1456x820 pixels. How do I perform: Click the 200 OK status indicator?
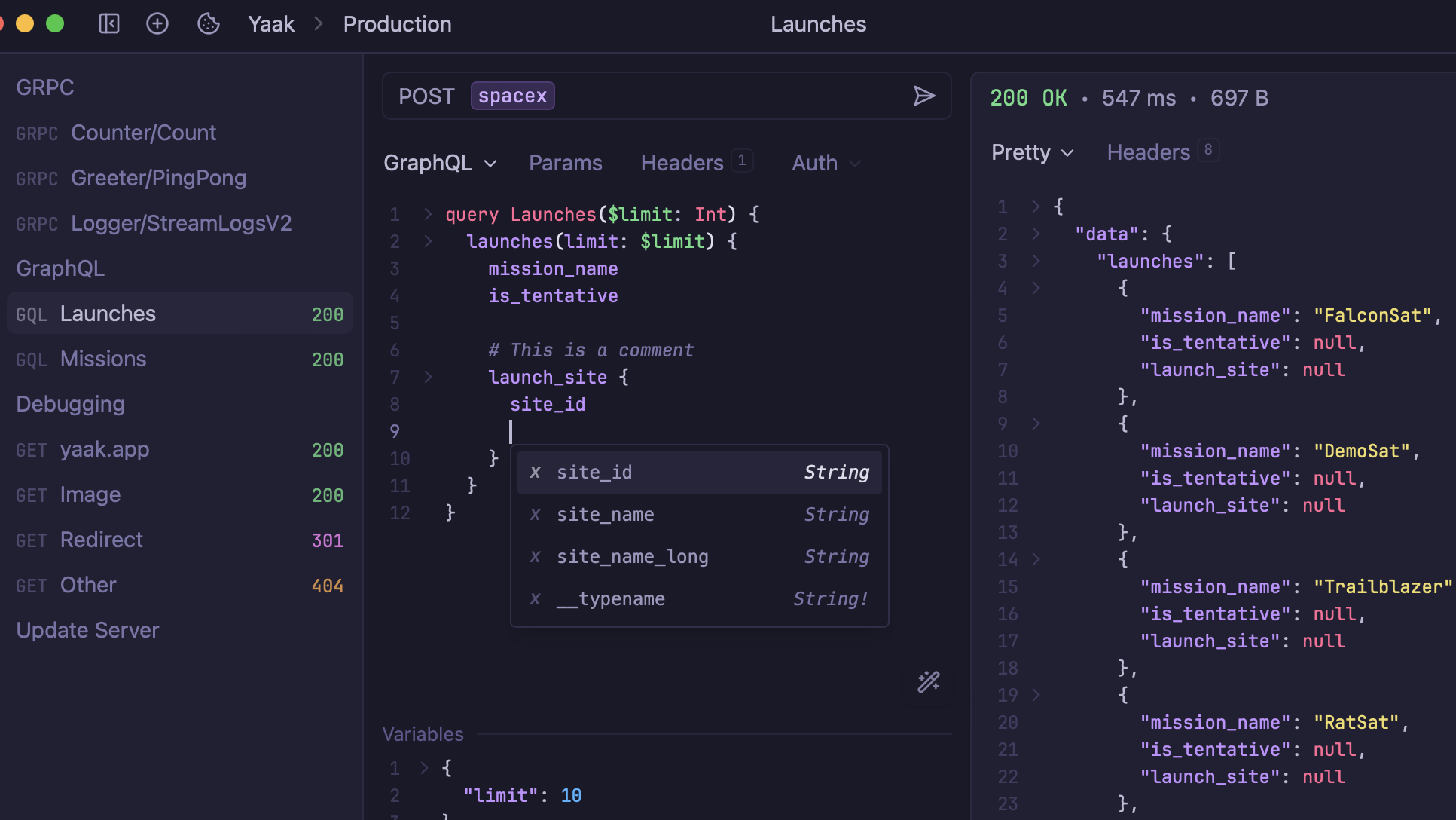click(x=1028, y=97)
